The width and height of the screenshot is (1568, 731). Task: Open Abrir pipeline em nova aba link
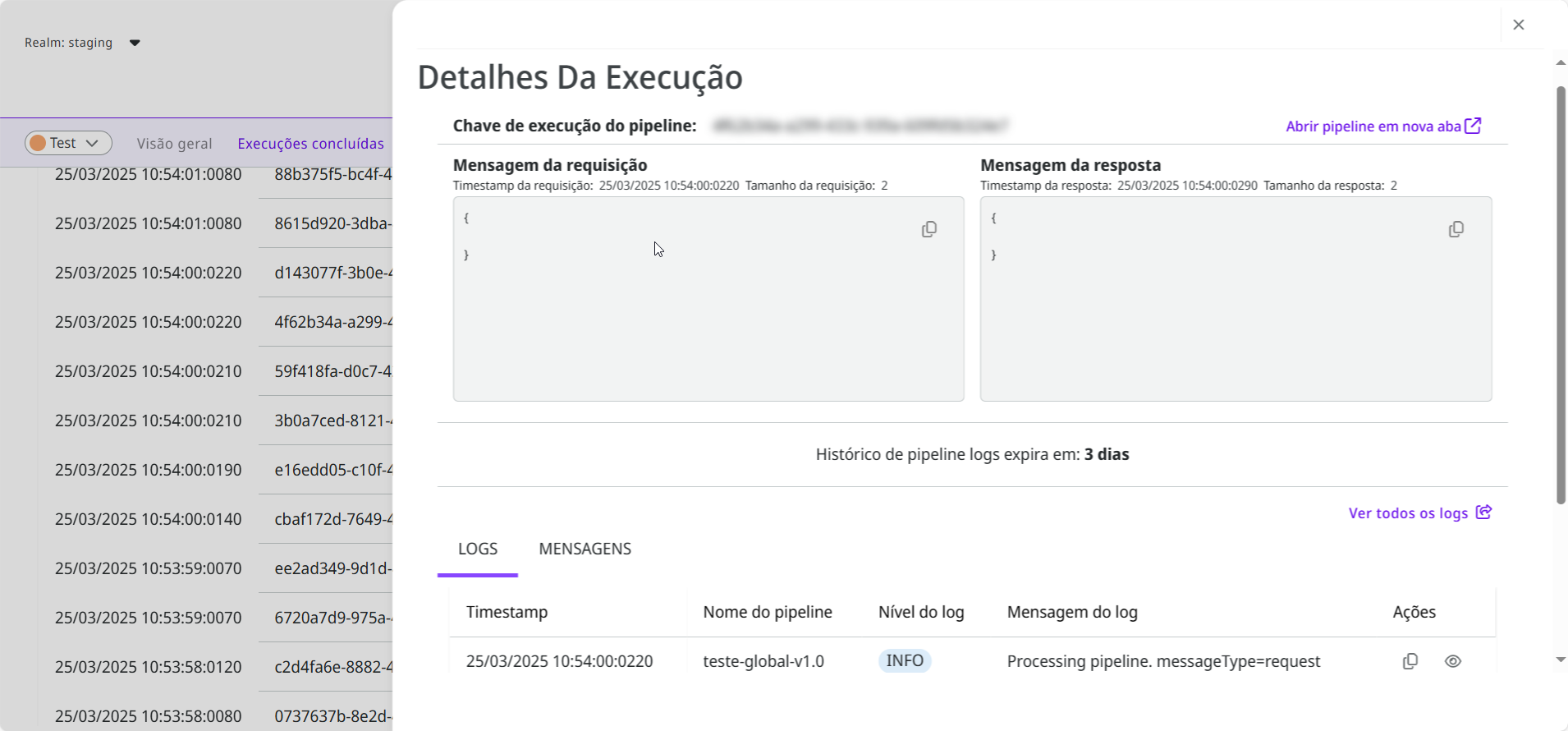pos(1373,126)
